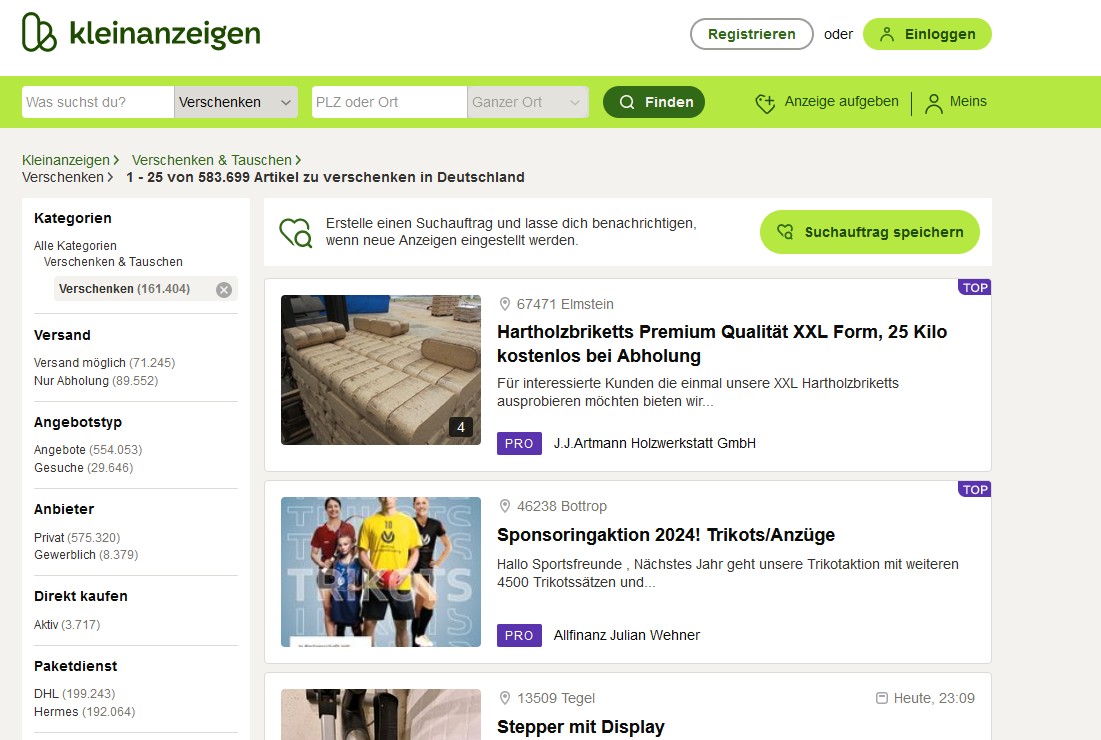This screenshot has width=1101, height=740.
Task: Open the Sponsoringaktion 2024! Trikots/Anzüge title
Action: pyautogui.click(x=666, y=535)
